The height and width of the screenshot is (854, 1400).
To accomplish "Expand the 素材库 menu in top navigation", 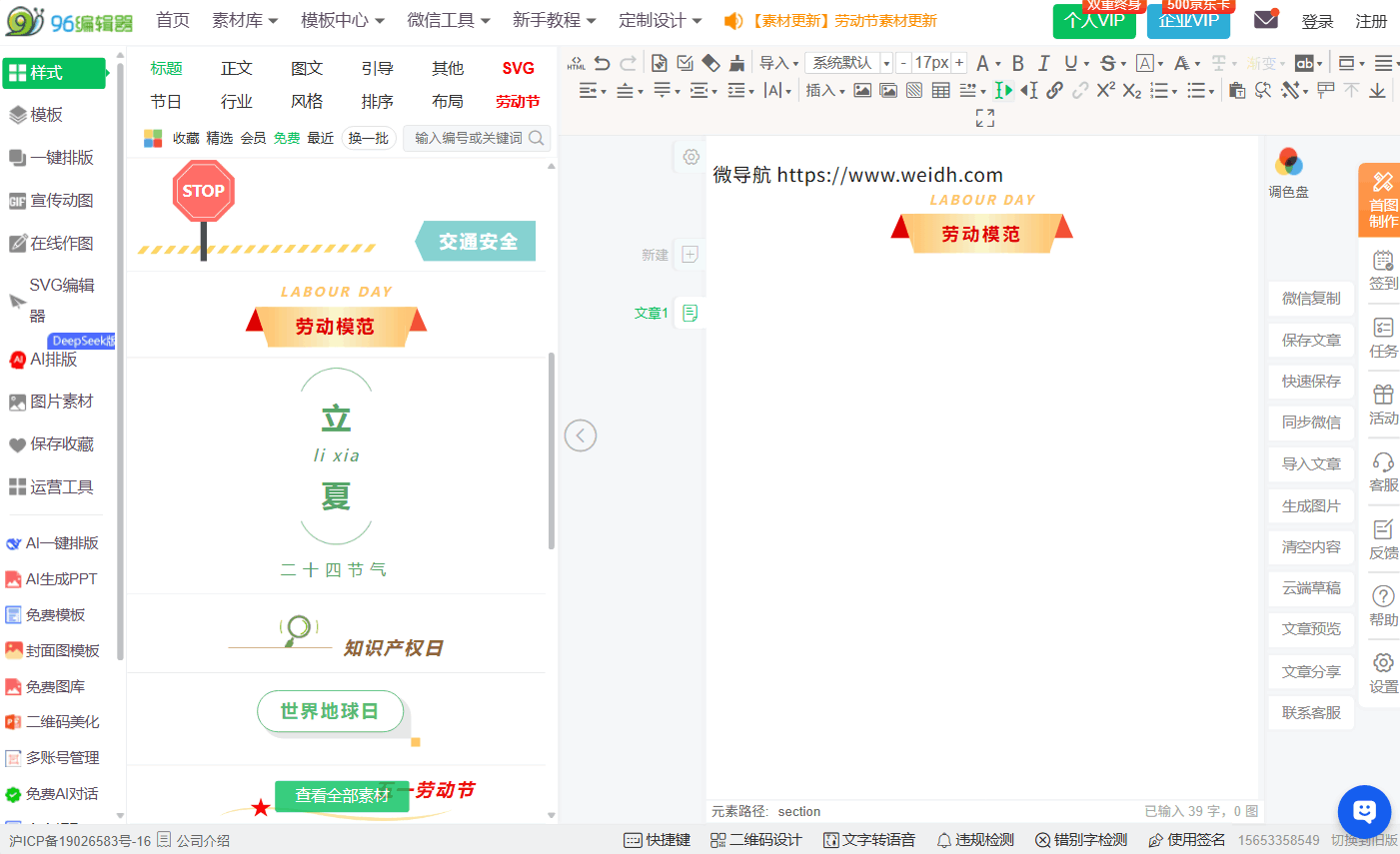I will [x=244, y=20].
